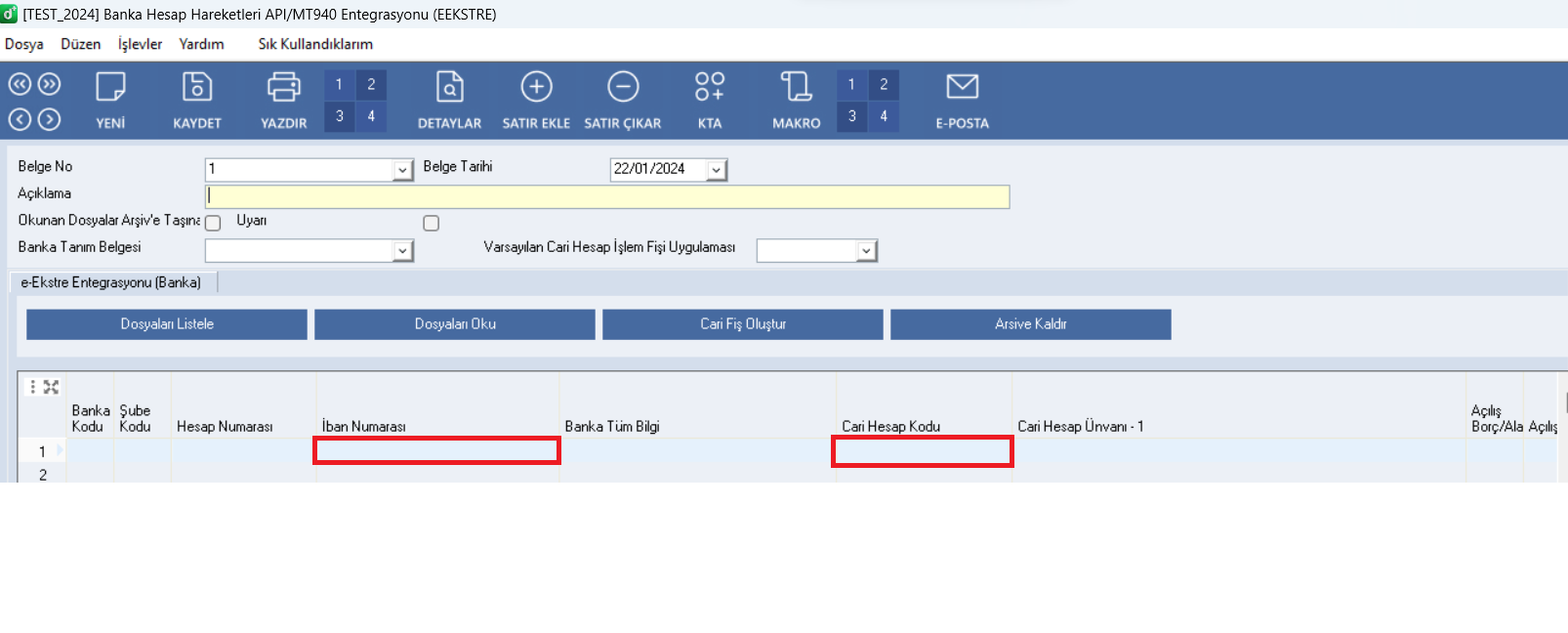
Task: Add a row with SATIR EKLE
Action: click(x=536, y=100)
